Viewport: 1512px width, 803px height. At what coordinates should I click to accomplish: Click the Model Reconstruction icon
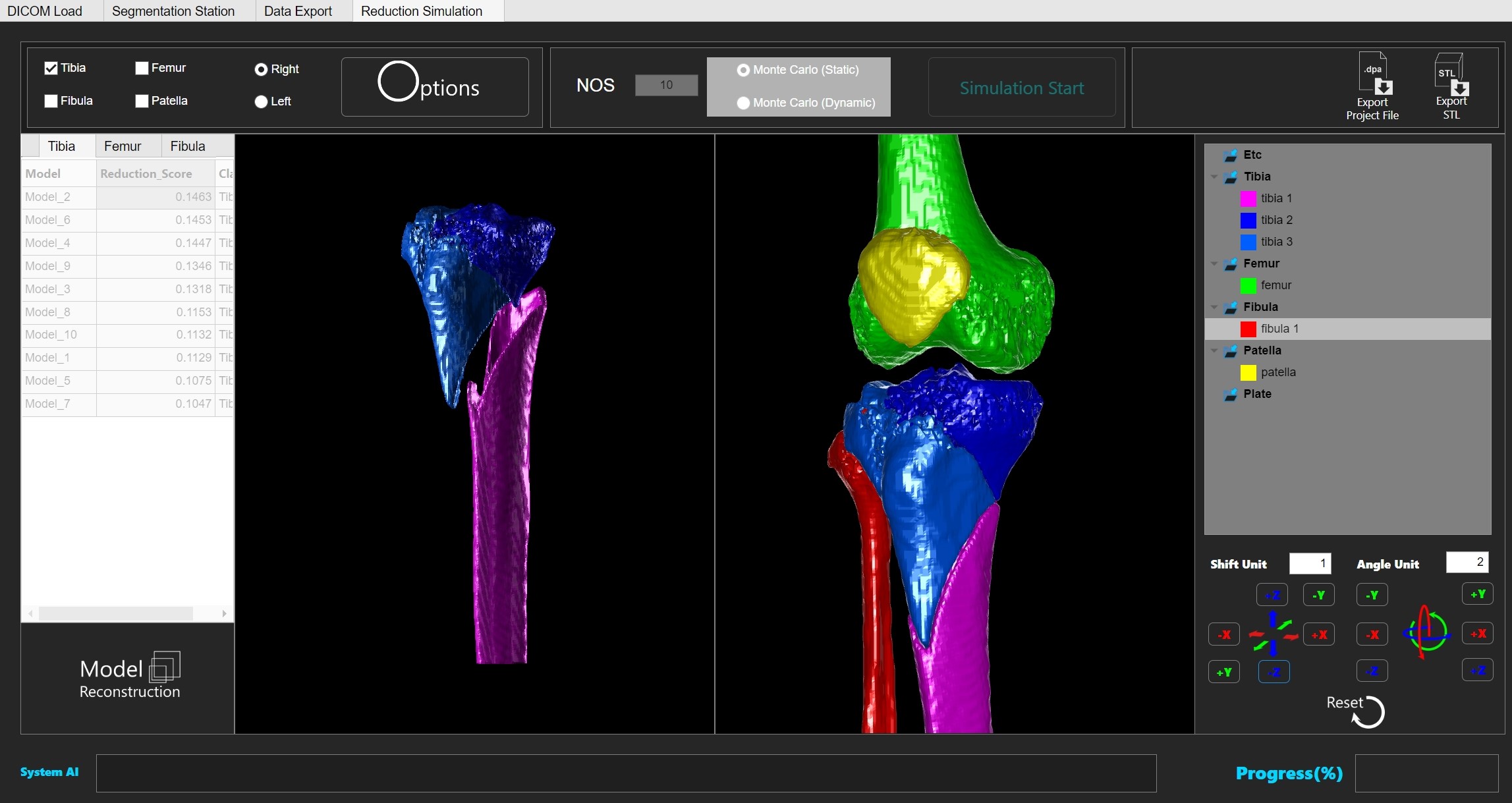click(165, 667)
